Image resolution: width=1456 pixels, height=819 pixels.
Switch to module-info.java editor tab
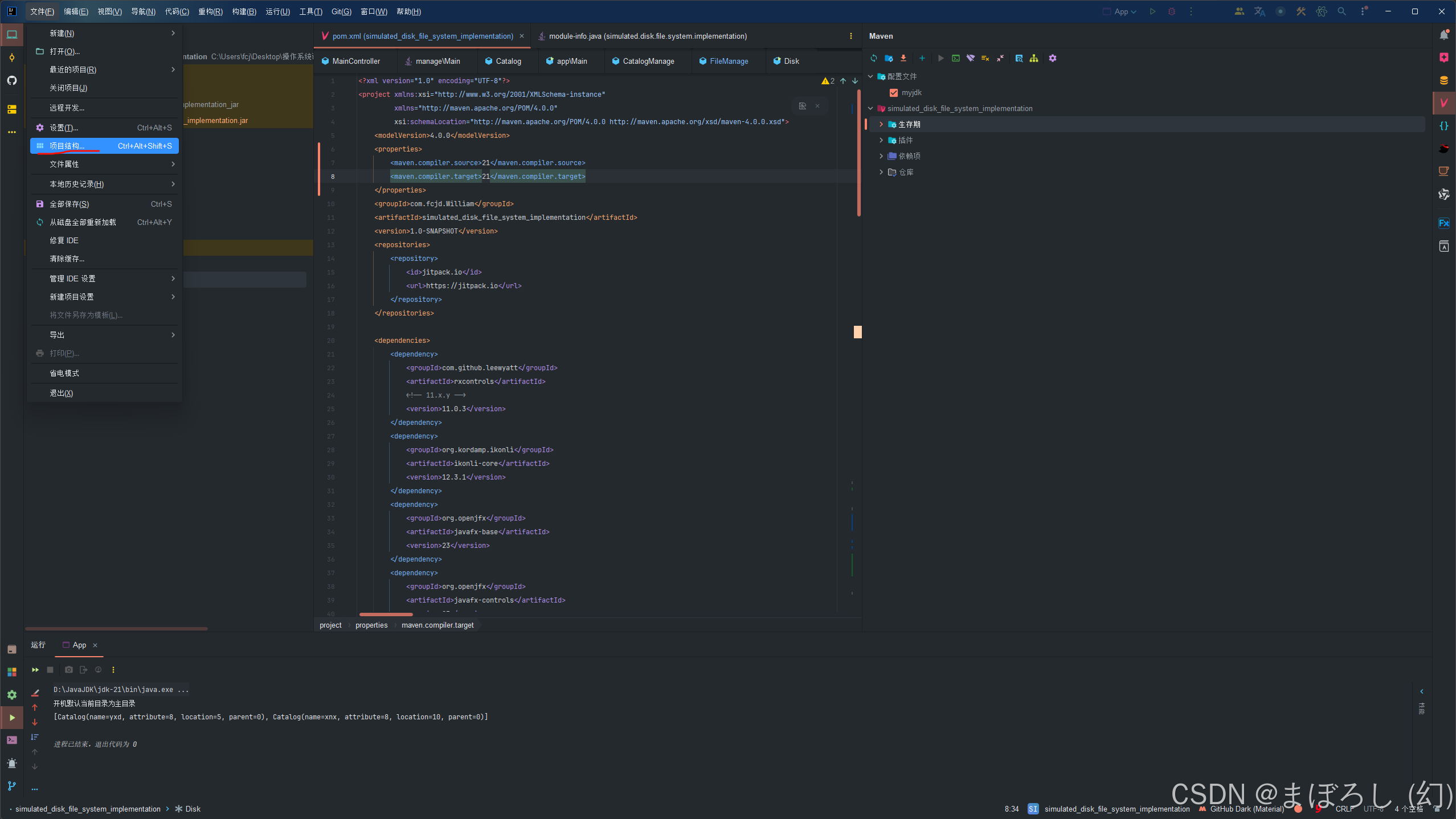[x=647, y=36]
